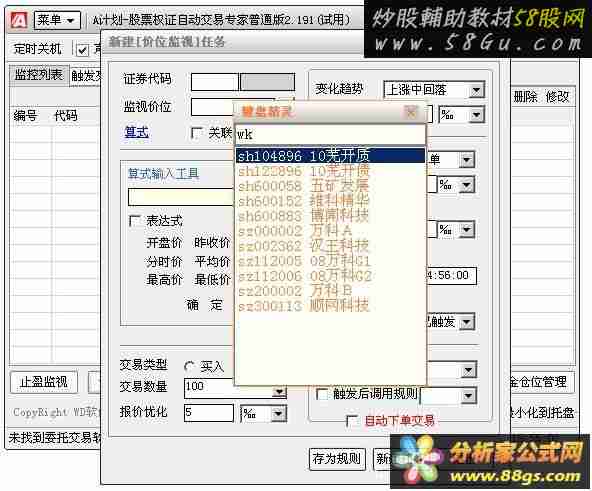Switch to the 监控列表 tab
Viewport: 592px width, 491px height.
tap(39, 75)
